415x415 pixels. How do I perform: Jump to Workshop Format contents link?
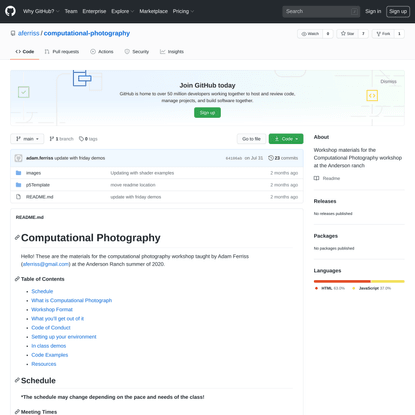[52, 309]
